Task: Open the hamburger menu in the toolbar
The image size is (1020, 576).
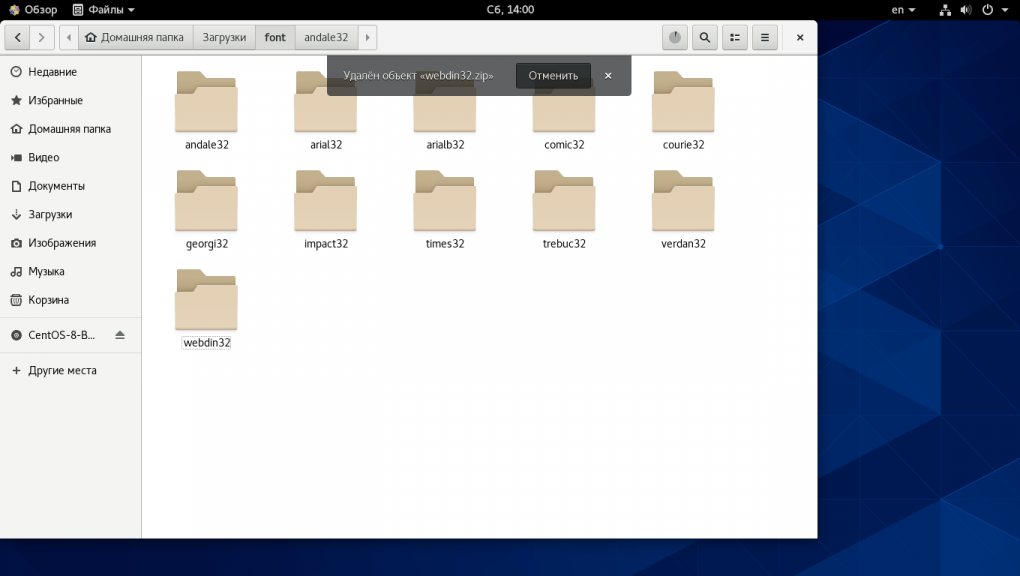Action: pyautogui.click(x=765, y=38)
